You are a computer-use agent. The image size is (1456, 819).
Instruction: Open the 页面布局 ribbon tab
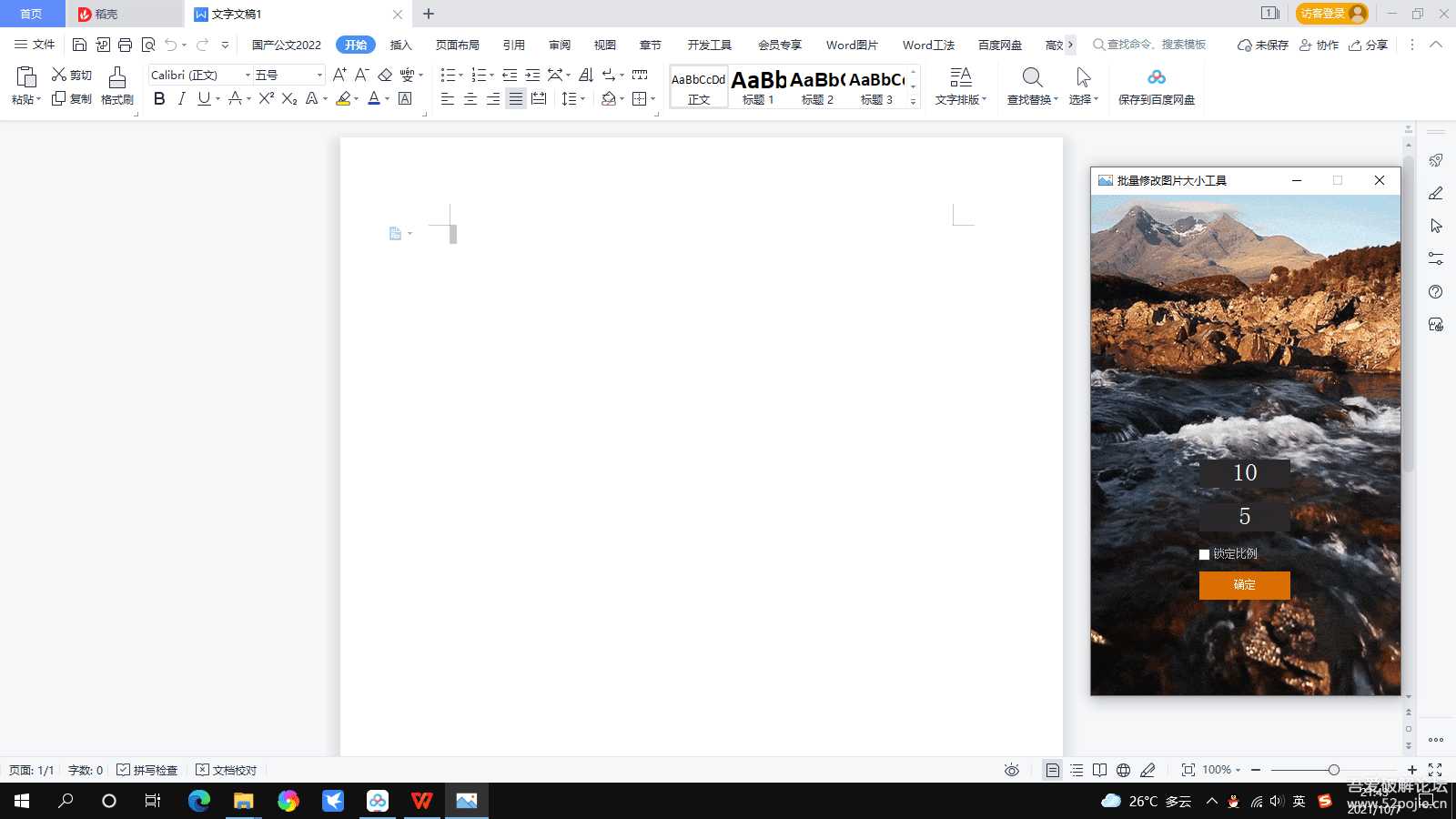tap(457, 45)
